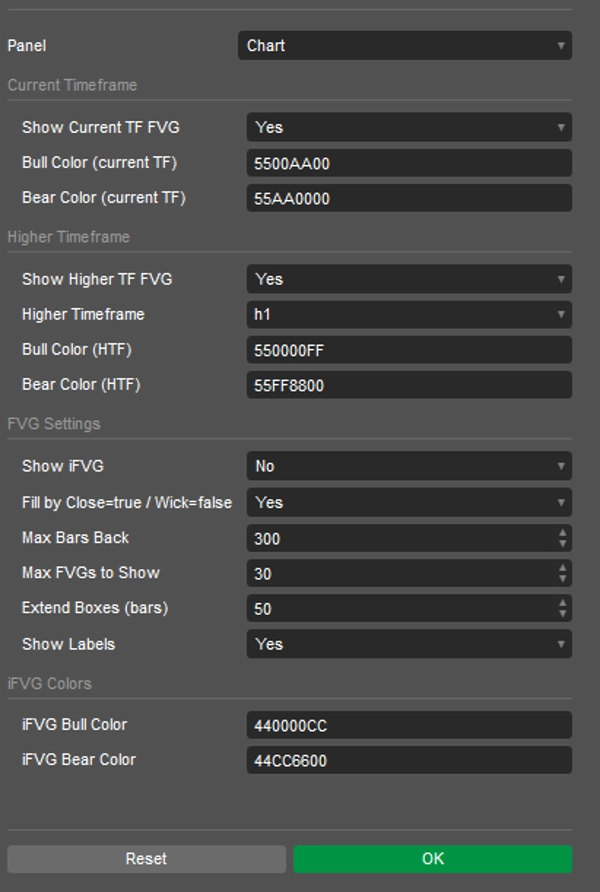This screenshot has height=892, width=600.
Task: Open the Show Higher TF FVG dropdown
Action: [409, 279]
